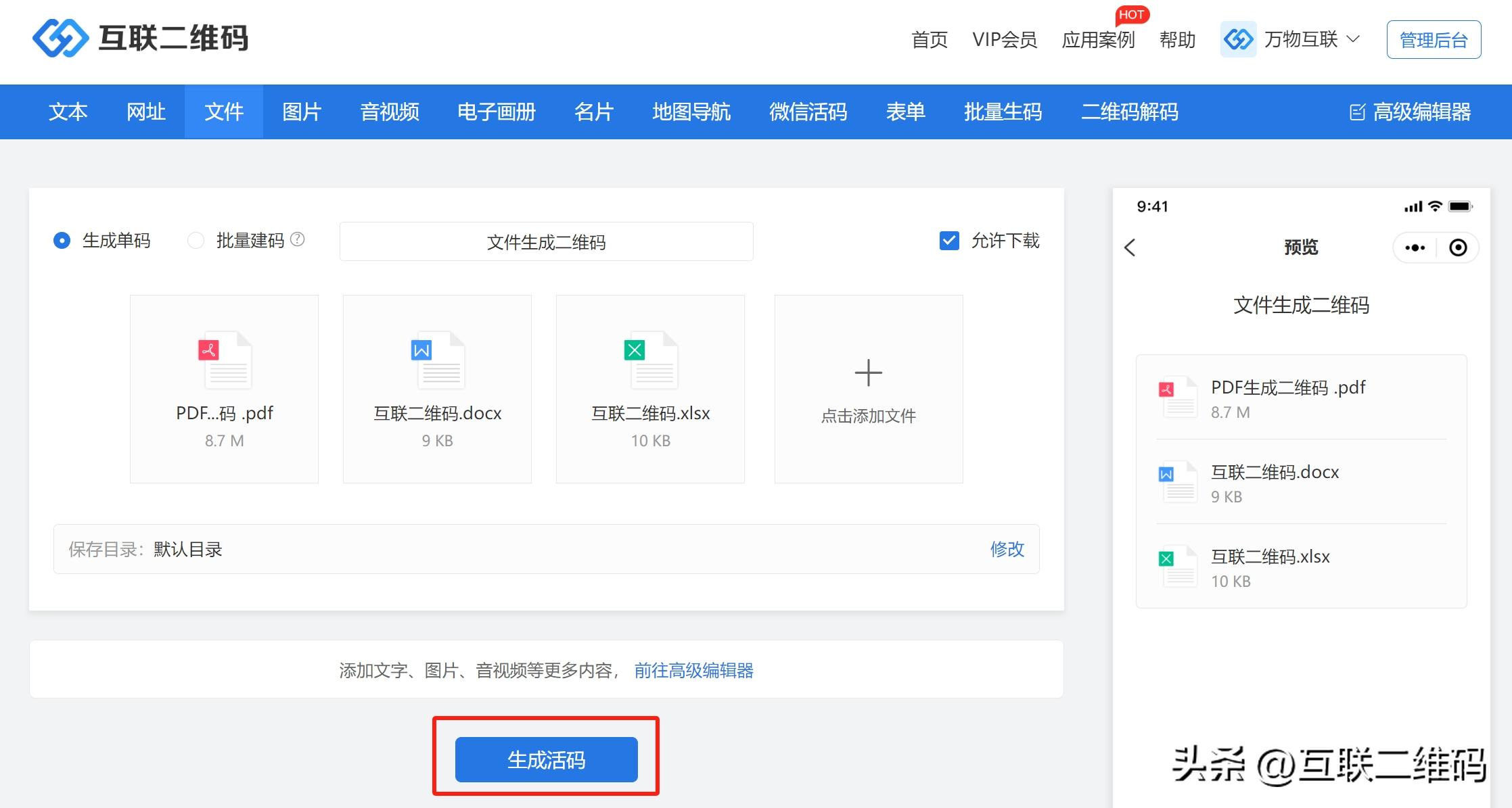Uncheck the 允许下载 checkbox
The image size is (1512, 808).
click(x=949, y=241)
